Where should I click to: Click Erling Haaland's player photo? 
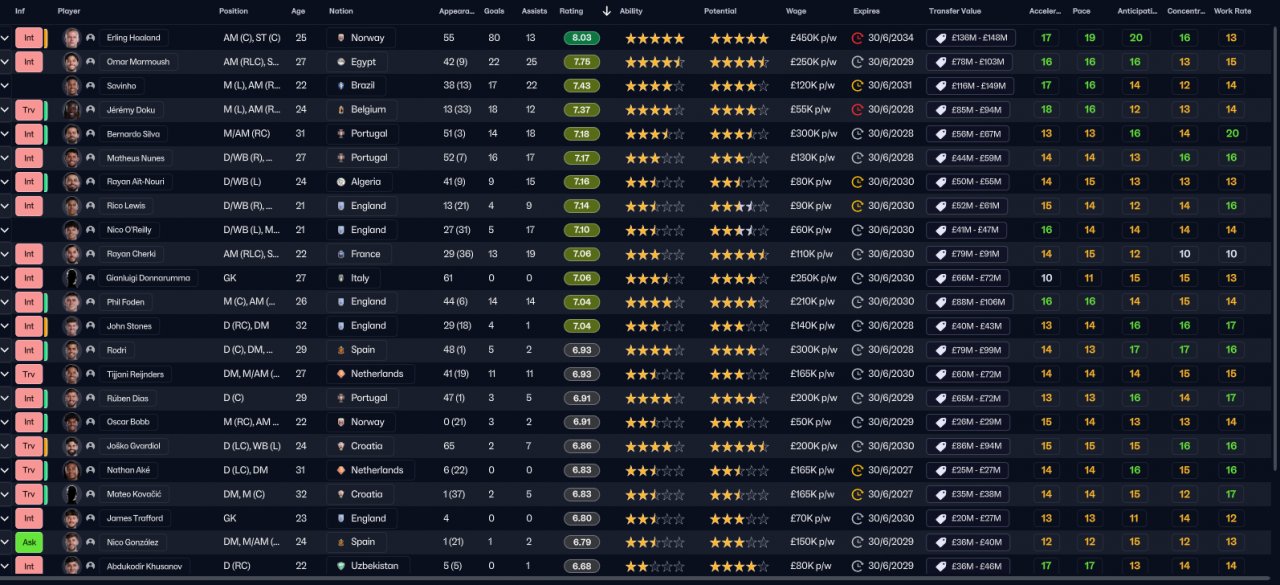71,38
